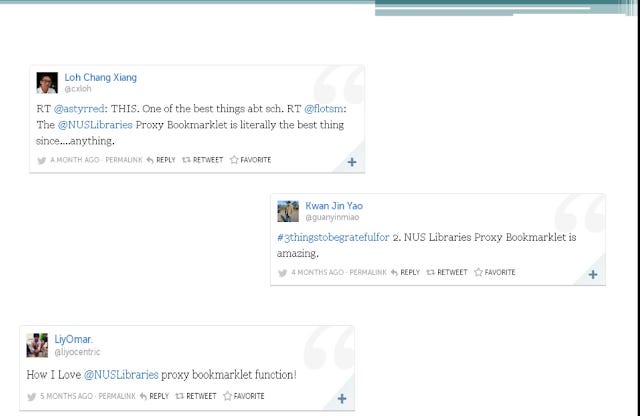
Task: Click the Kwan Jin Yao name link
Action: coord(334,206)
